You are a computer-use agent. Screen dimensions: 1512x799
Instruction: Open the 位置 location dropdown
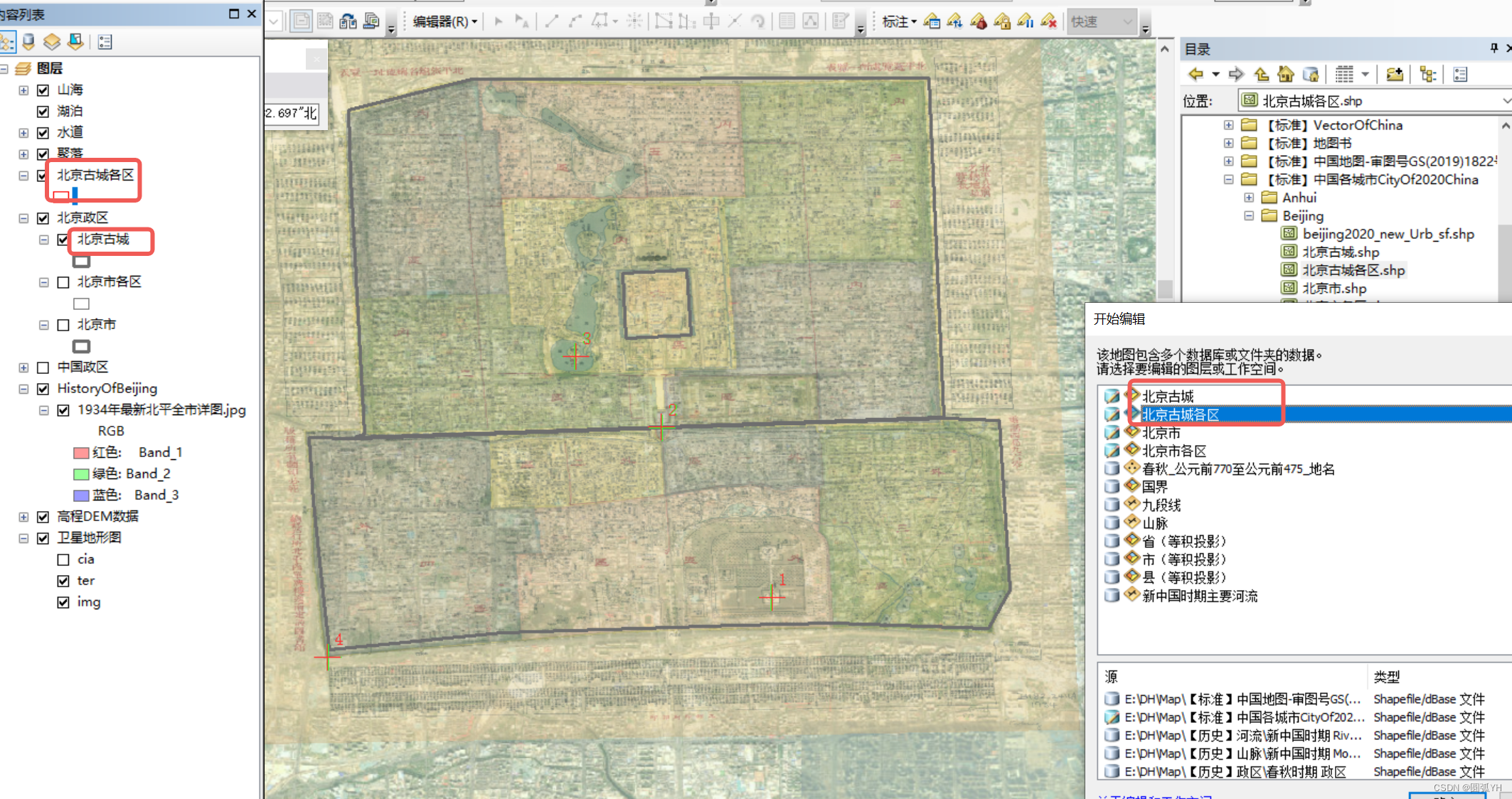point(1505,101)
